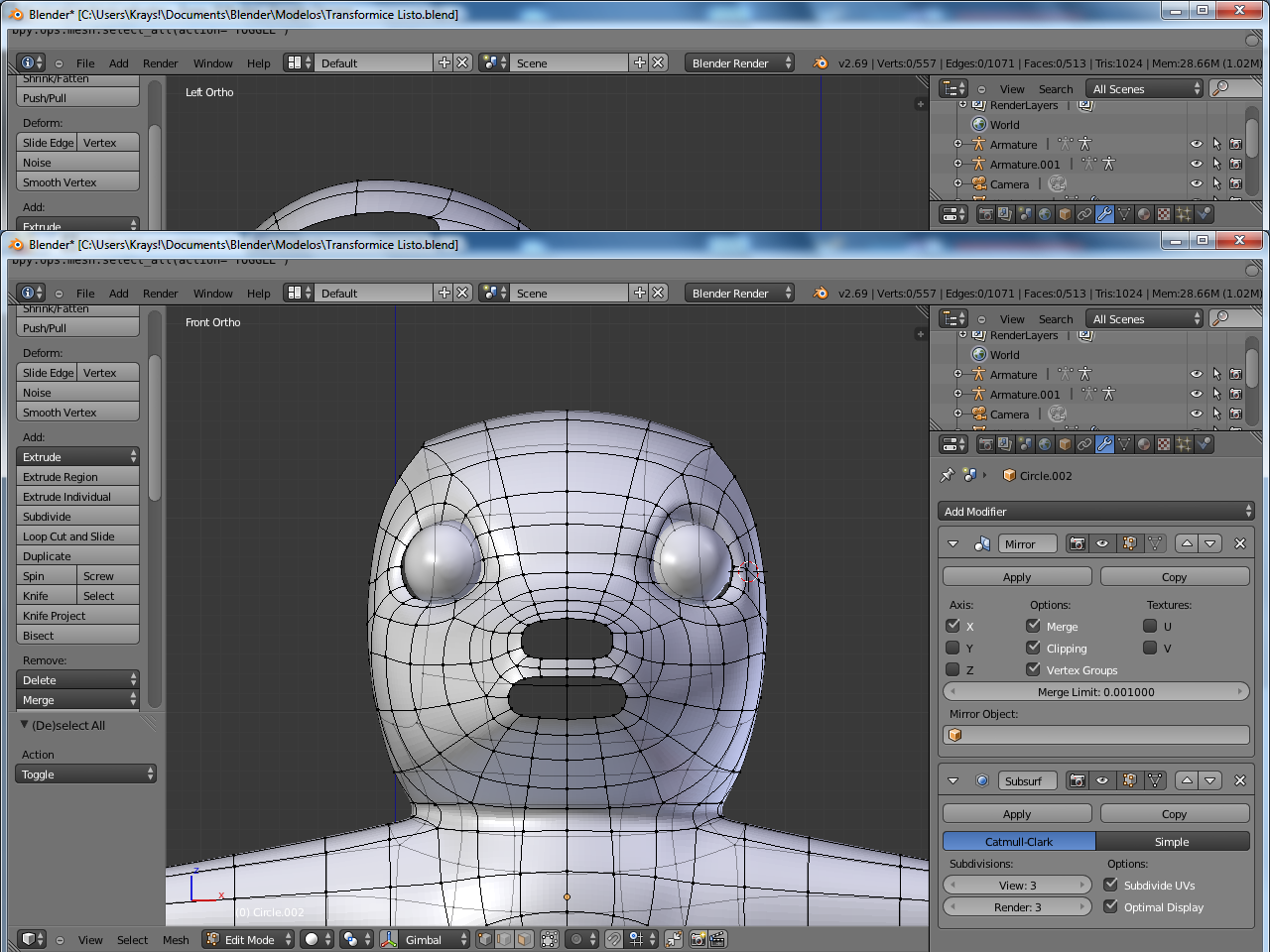Image resolution: width=1270 pixels, height=952 pixels.
Task: Open World properties tab in front window
Action: click(x=1045, y=444)
